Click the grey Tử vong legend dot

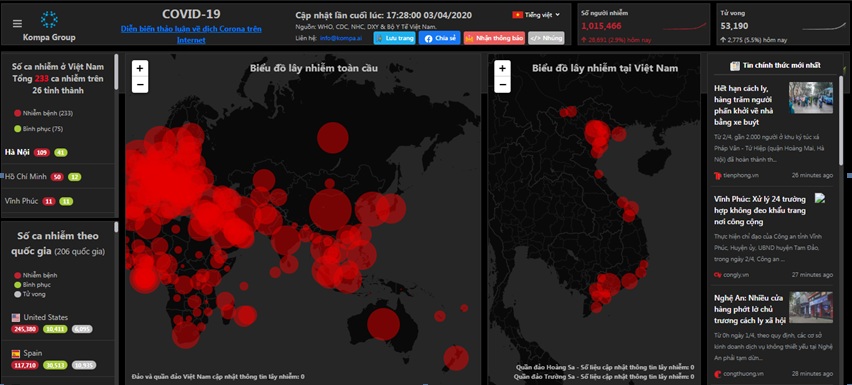tap(17, 294)
